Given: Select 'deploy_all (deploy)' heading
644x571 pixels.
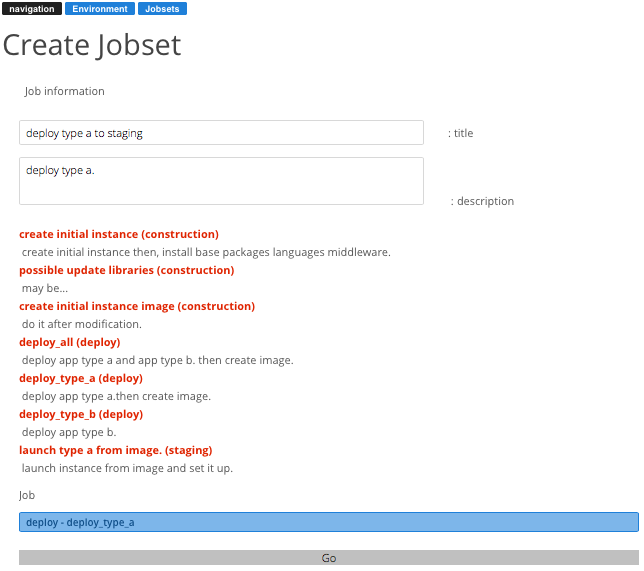Looking at the screenshot, I should point(69,342).
